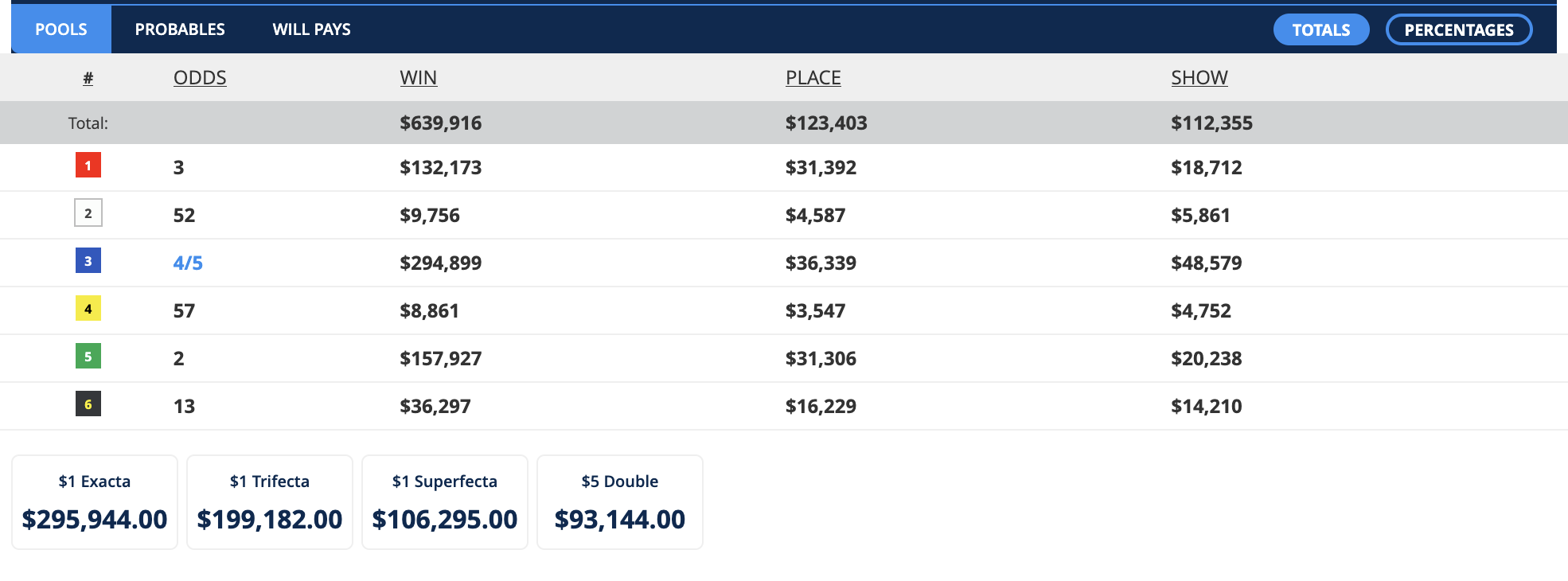Image resolution: width=1568 pixels, height=581 pixels.
Task: Click the red number 1 horse badge
Action: click(88, 166)
